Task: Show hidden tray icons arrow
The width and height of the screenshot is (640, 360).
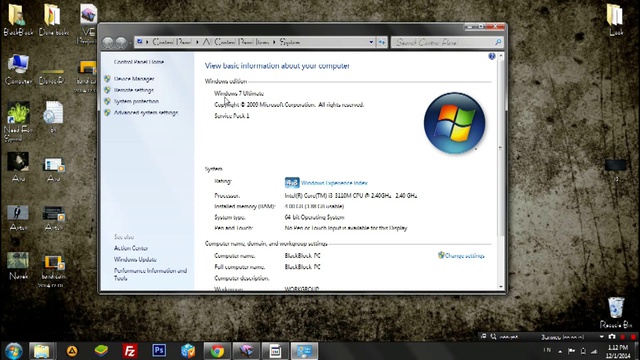Action: pos(560,351)
